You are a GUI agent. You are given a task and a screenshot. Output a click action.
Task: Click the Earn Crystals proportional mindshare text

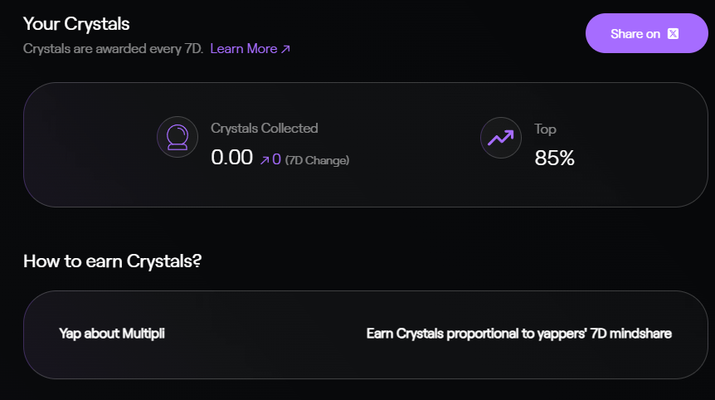[x=519, y=333]
